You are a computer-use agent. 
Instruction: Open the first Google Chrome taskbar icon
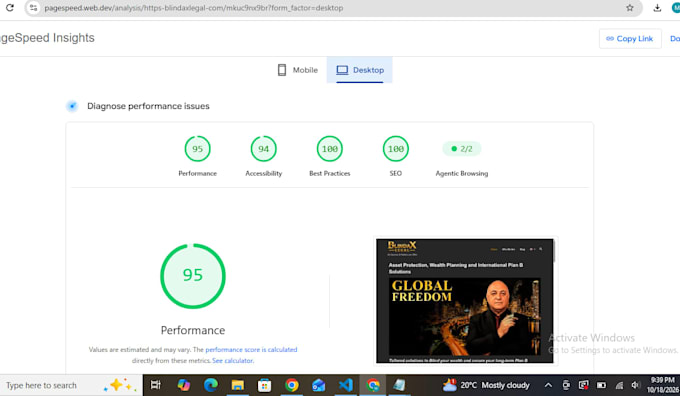[x=292, y=385]
